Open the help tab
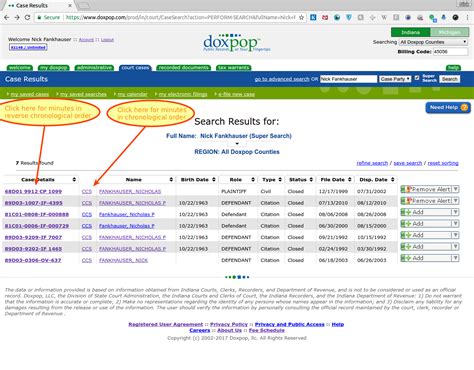Screen dimensions: 474x370 click(453, 68)
